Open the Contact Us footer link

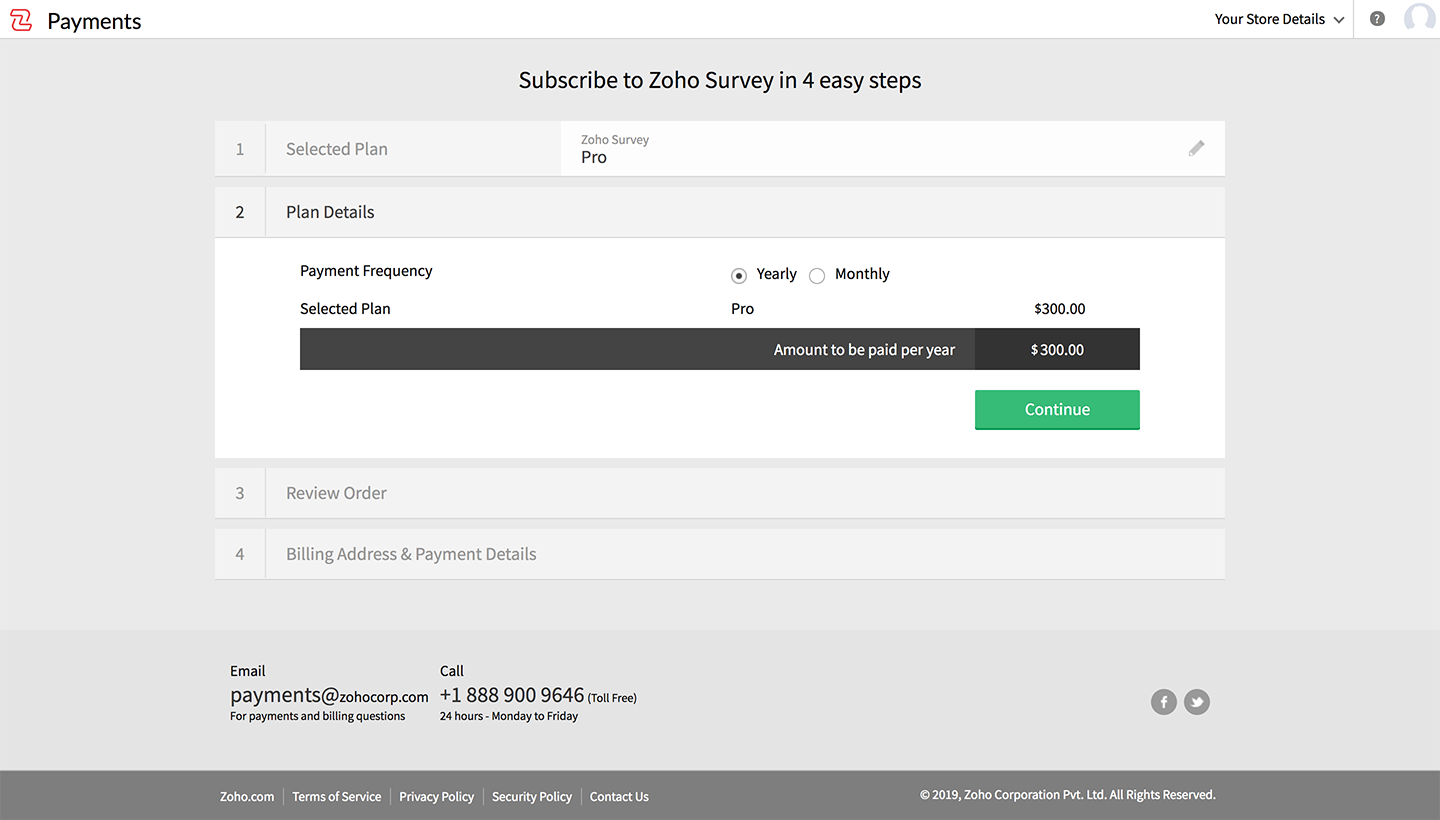(x=619, y=797)
